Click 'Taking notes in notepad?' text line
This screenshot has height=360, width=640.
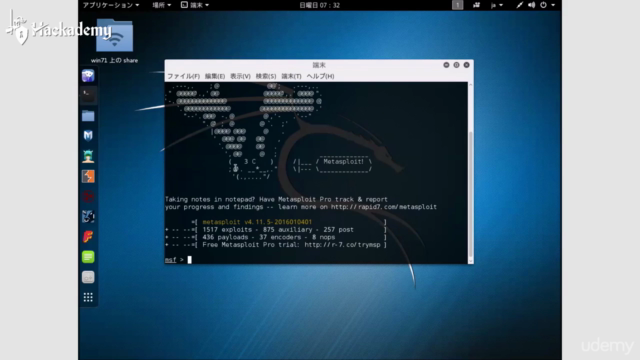(276, 200)
